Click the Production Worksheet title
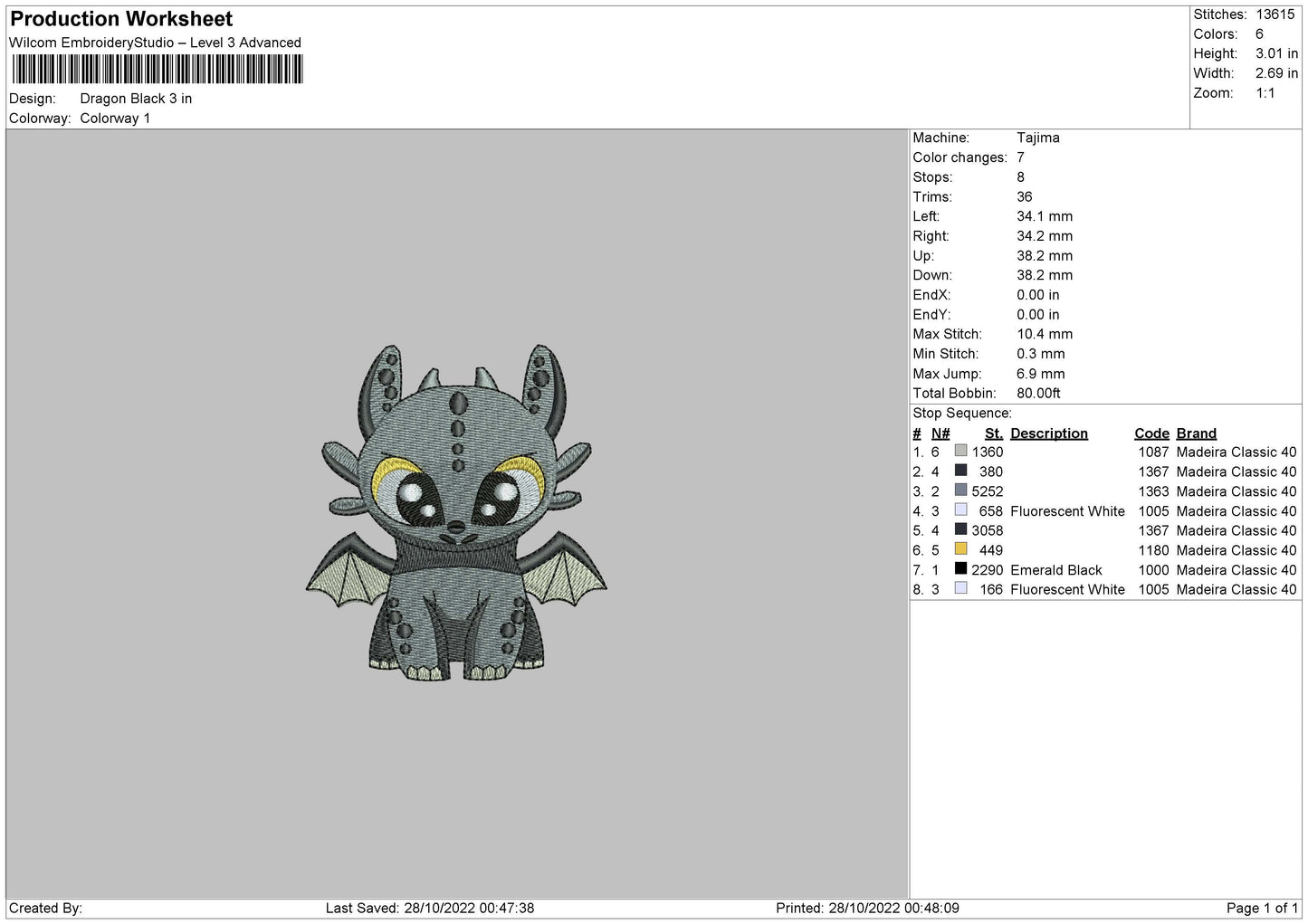Viewport: 1308px width, 924px height. point(121,19)
